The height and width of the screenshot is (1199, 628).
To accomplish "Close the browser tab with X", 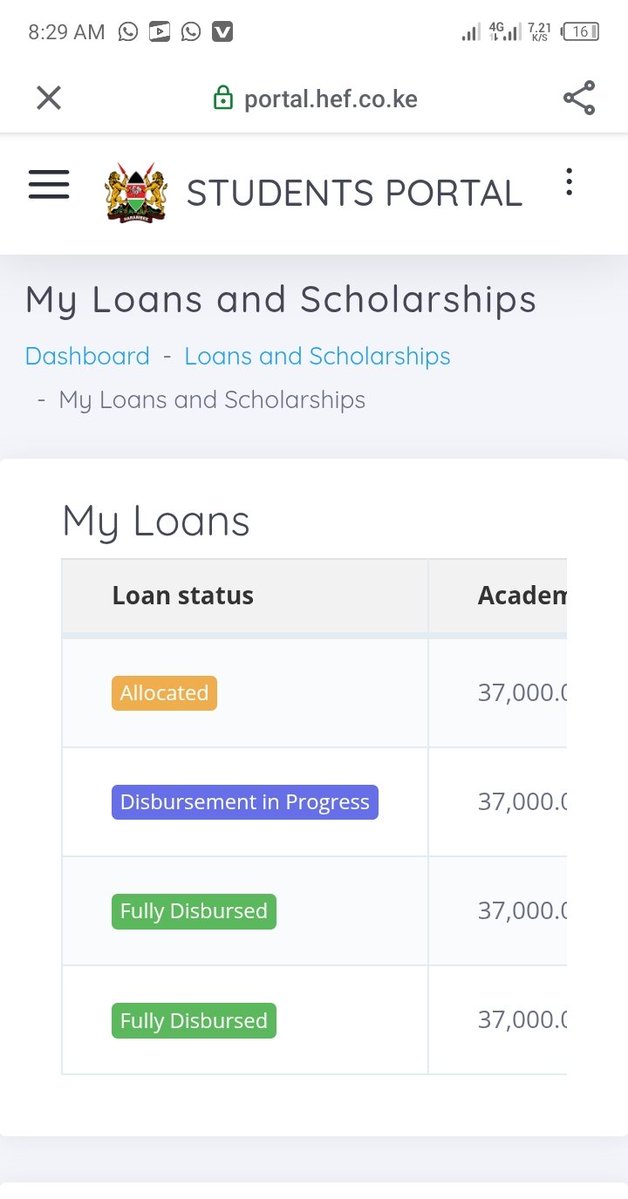I will 49,98.
